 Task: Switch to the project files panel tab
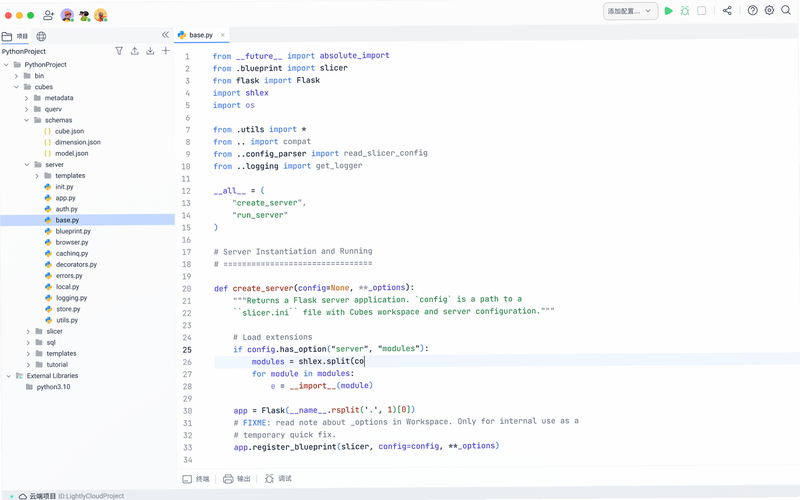tap(15, 36)
